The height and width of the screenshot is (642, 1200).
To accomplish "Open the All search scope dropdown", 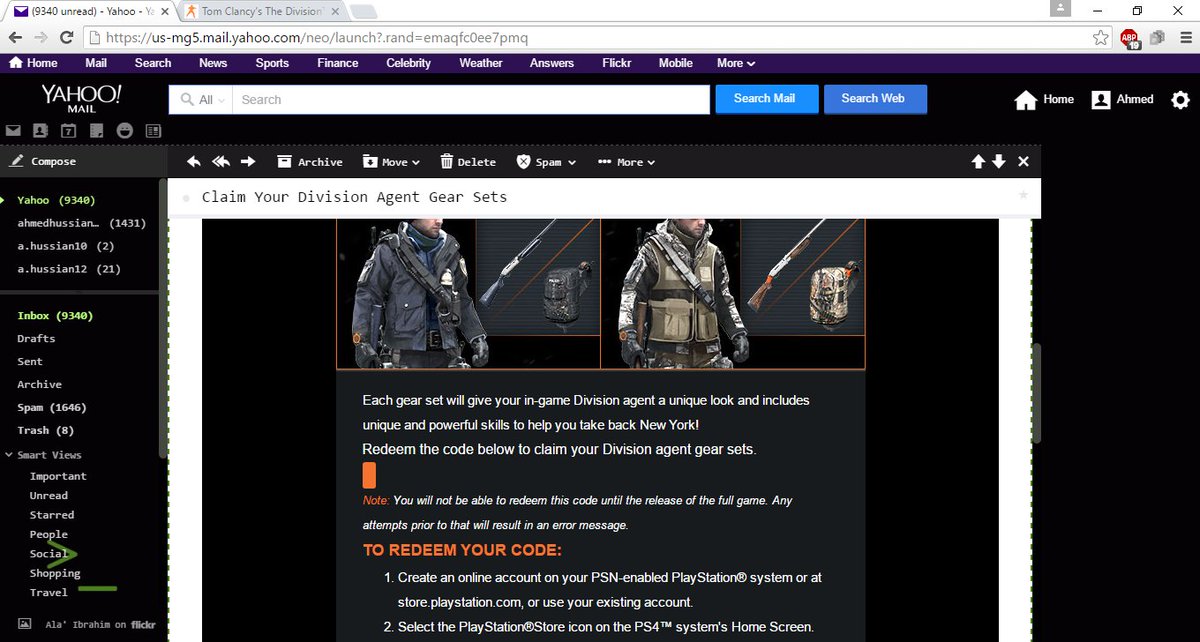I will click(201, 100).
